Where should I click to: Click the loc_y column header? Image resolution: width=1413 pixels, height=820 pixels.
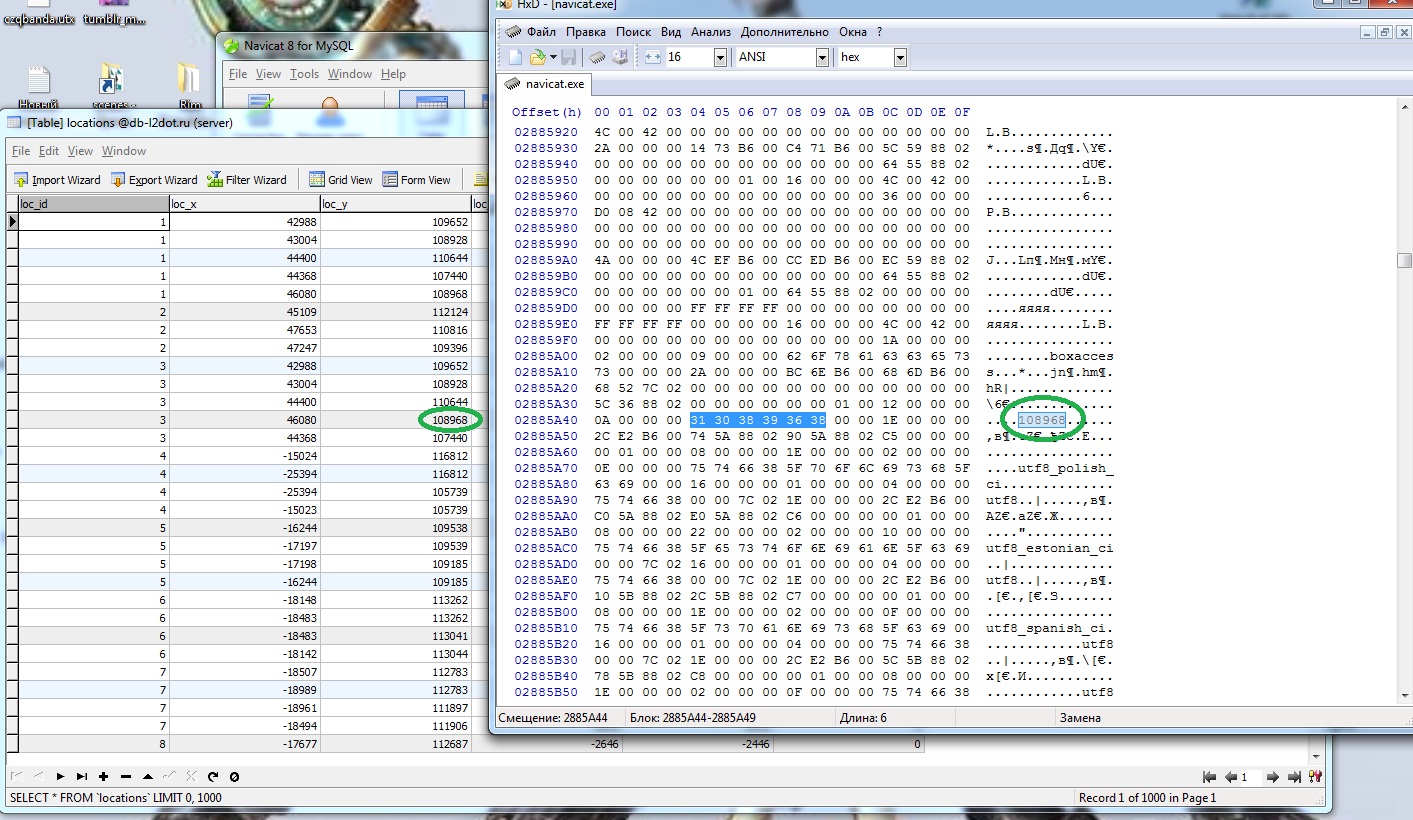395,204
